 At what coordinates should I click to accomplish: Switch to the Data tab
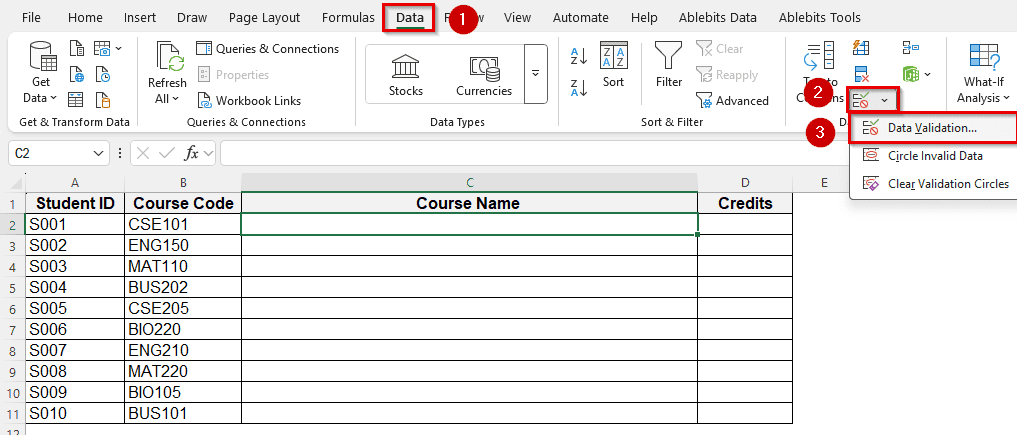coord(409,18)
